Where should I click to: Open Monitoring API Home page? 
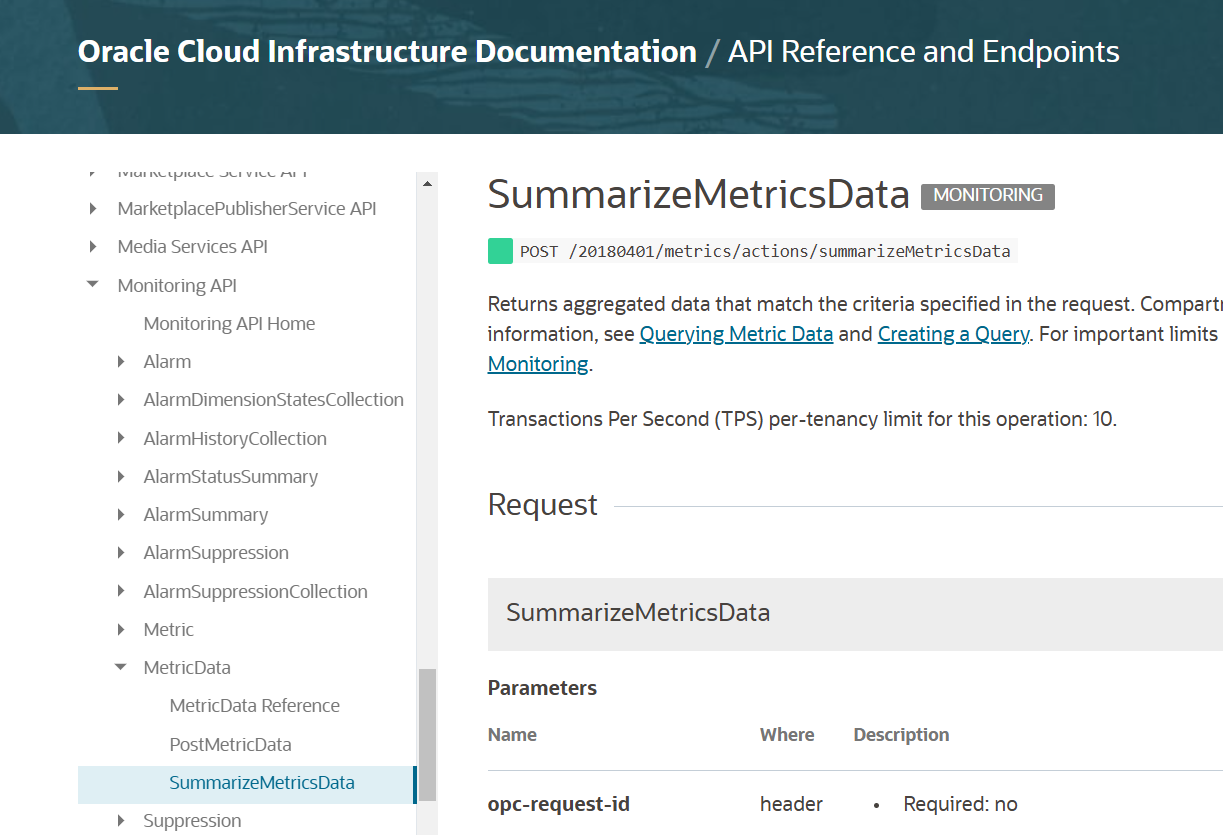229,324
